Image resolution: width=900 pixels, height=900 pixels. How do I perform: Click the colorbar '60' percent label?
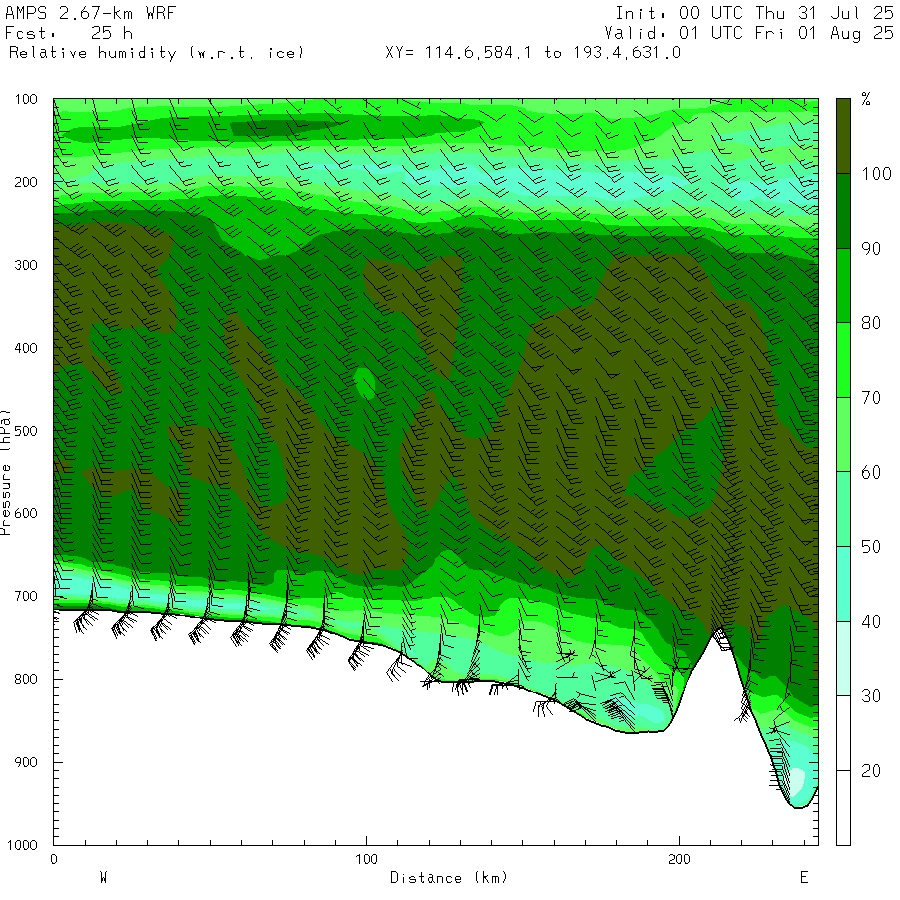coord(871,472)
